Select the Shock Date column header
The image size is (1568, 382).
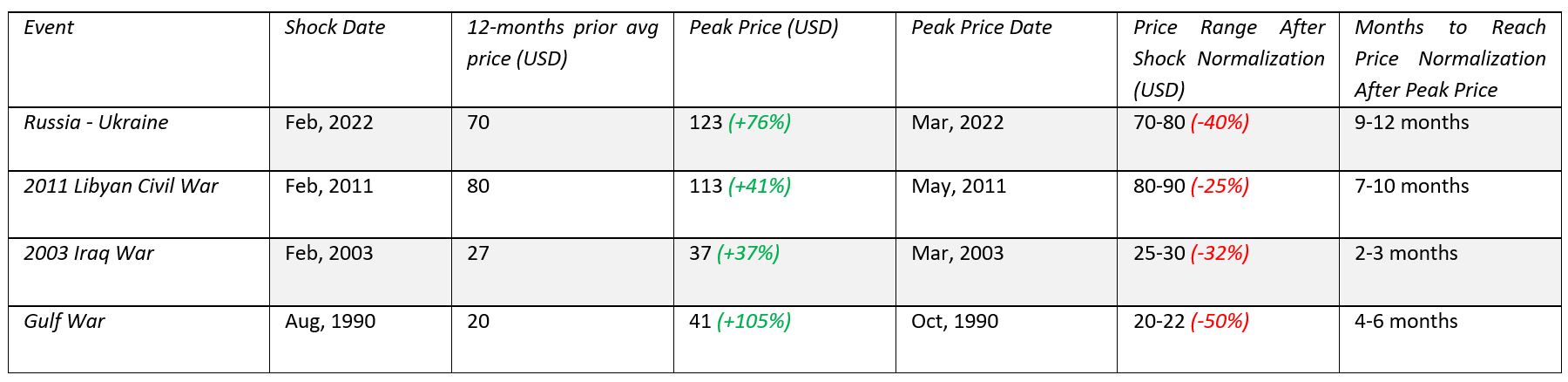(x=335, y=28)
